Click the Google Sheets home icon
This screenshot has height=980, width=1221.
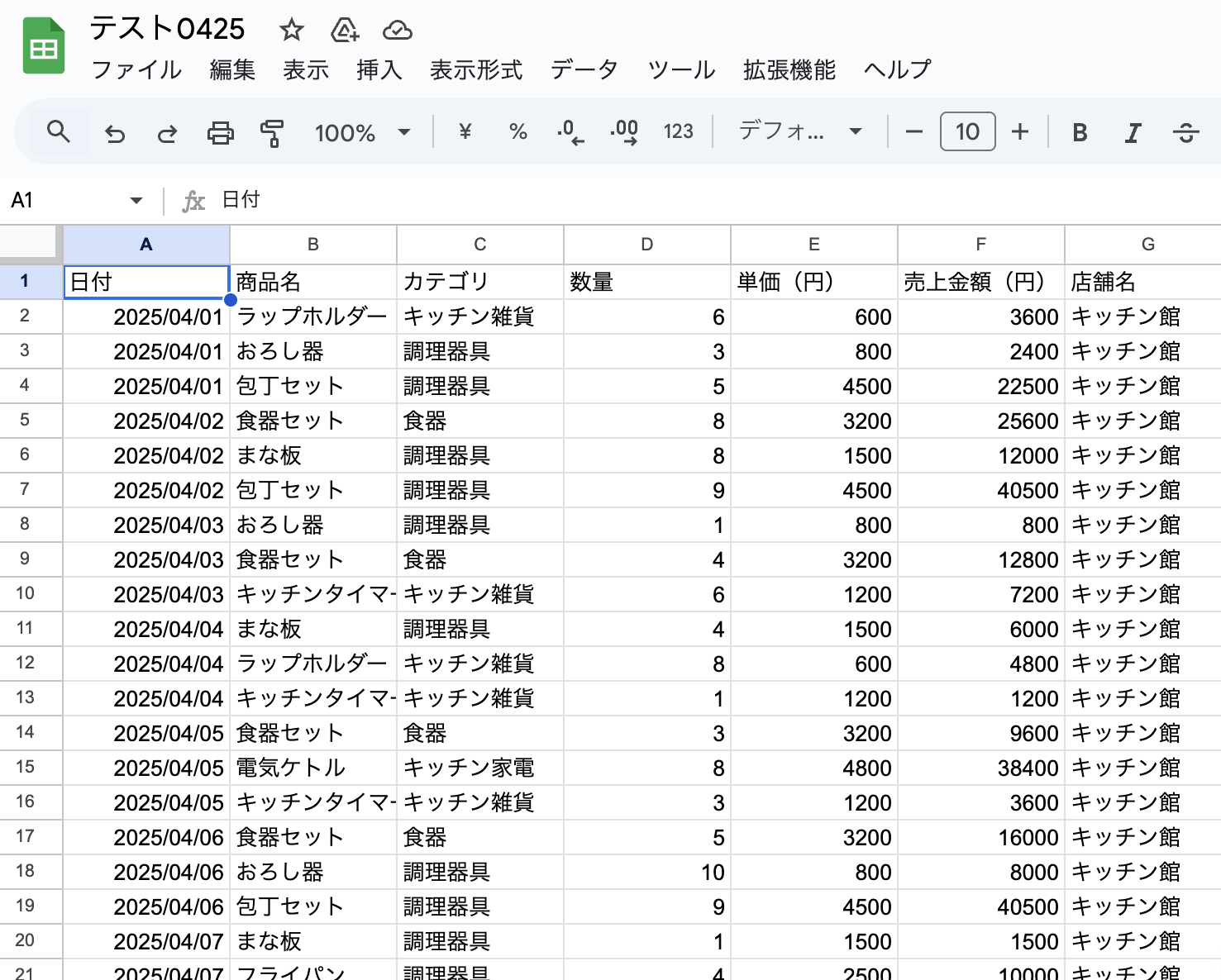[44, 47]
